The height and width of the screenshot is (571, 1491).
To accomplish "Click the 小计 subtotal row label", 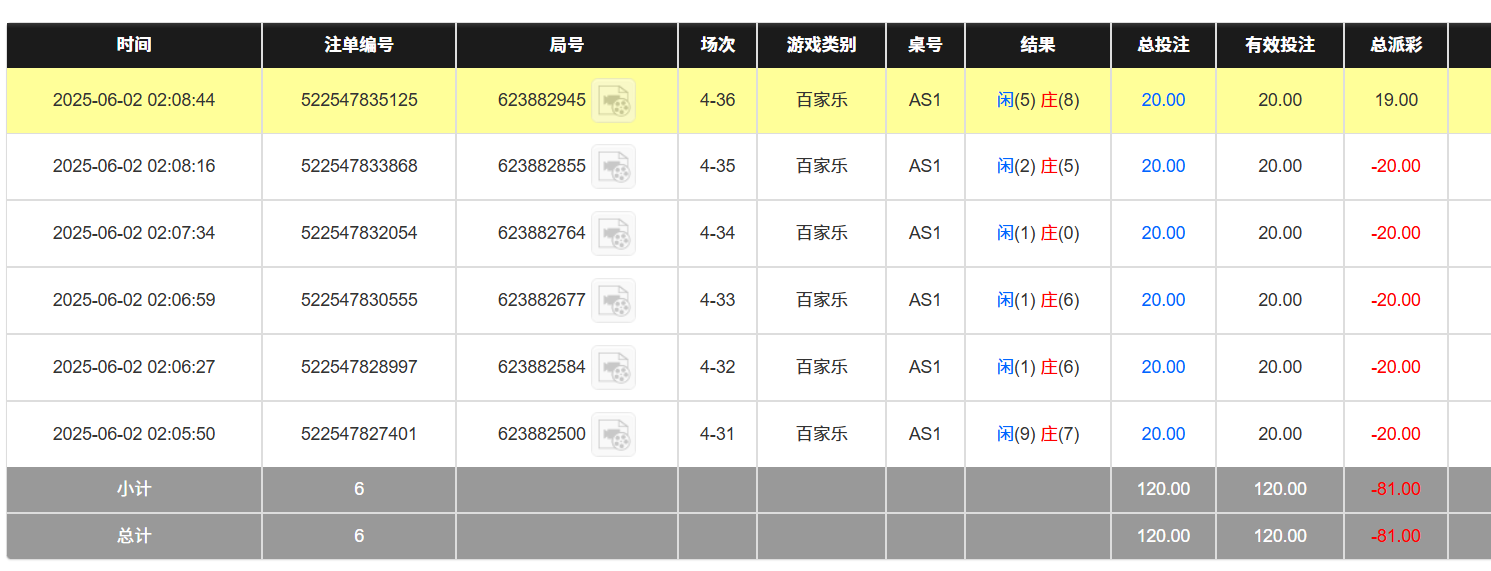I will click(x=134, y=489).
